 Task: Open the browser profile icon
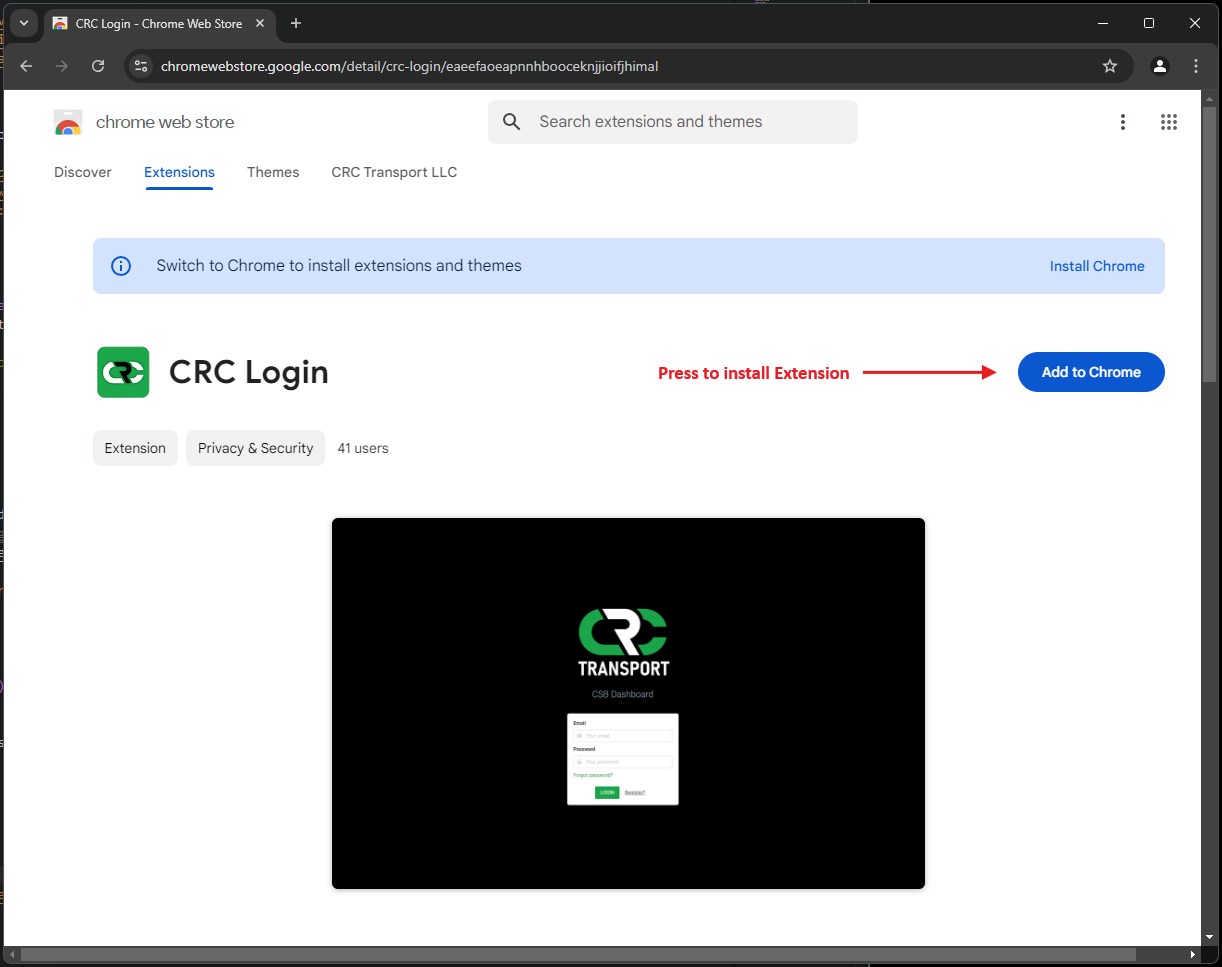(x=1160, y=66)
